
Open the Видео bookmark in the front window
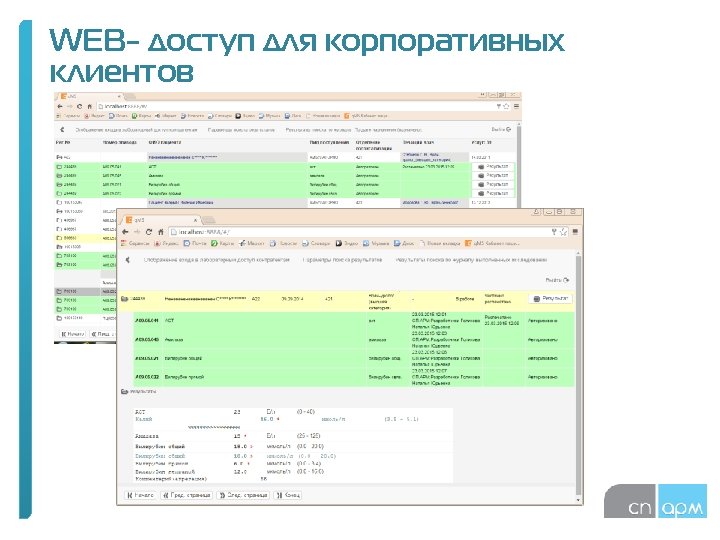click(x=347, y=243)
